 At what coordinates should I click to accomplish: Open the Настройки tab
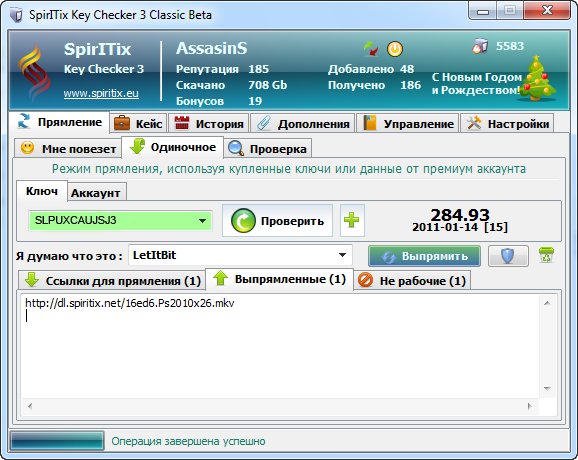507,123
